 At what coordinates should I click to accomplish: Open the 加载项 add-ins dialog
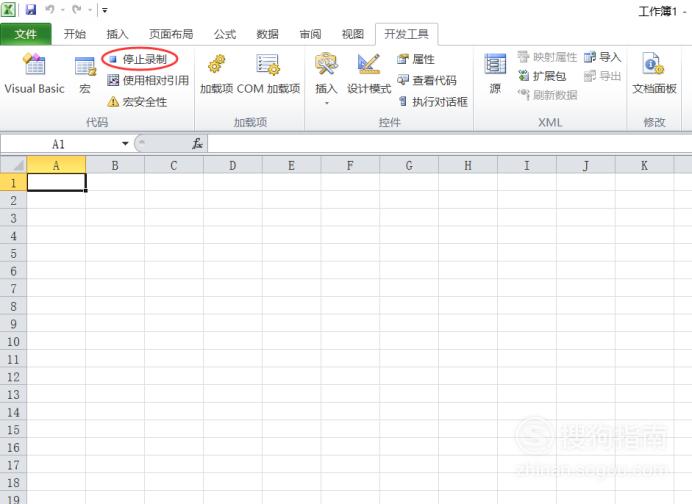click(x=216, y=74)
